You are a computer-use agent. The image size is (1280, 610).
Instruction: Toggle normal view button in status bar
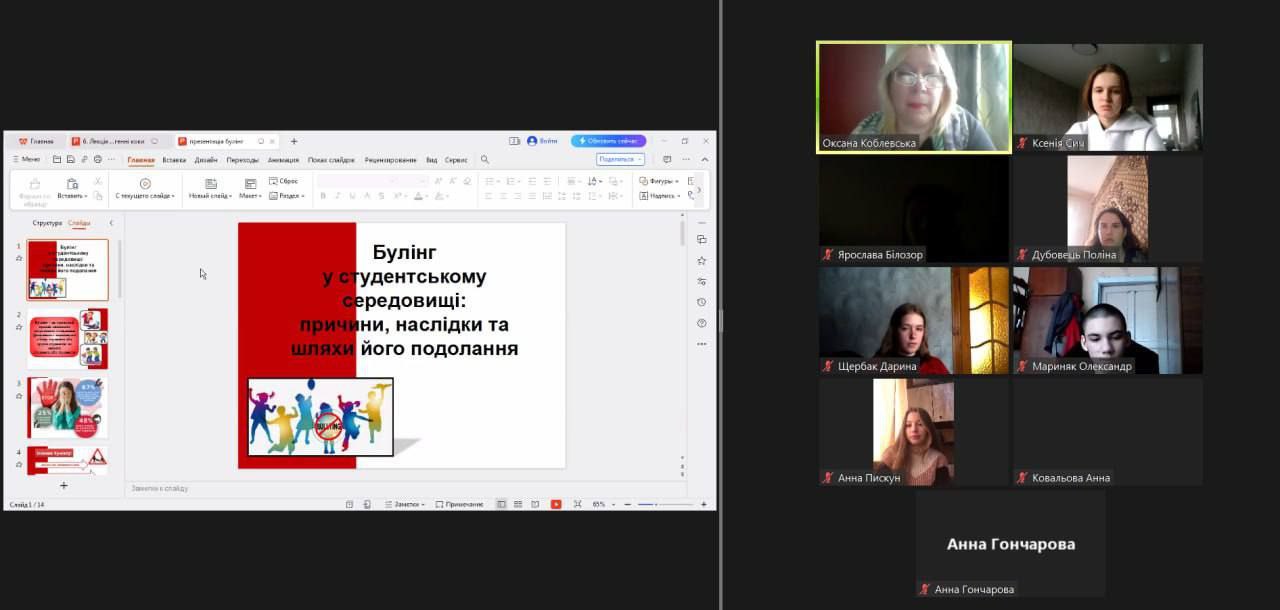coord(501,504)
